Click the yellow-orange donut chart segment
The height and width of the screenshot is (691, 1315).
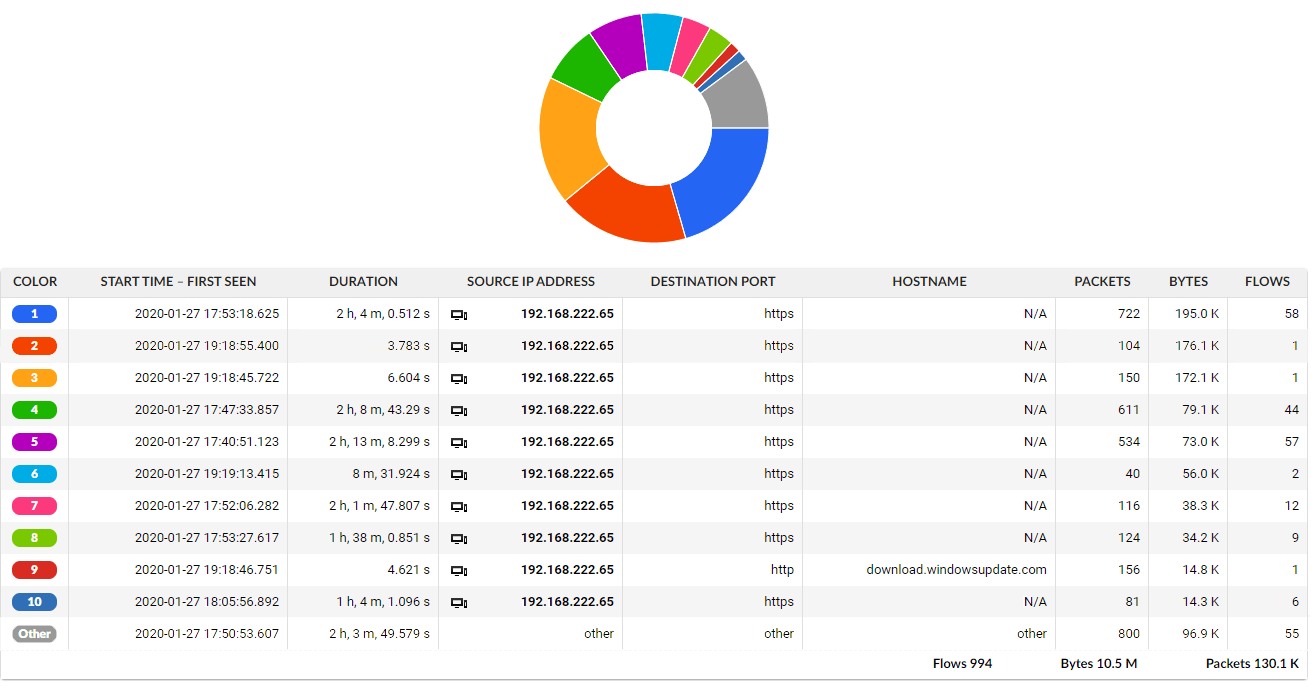coord(570,140)
